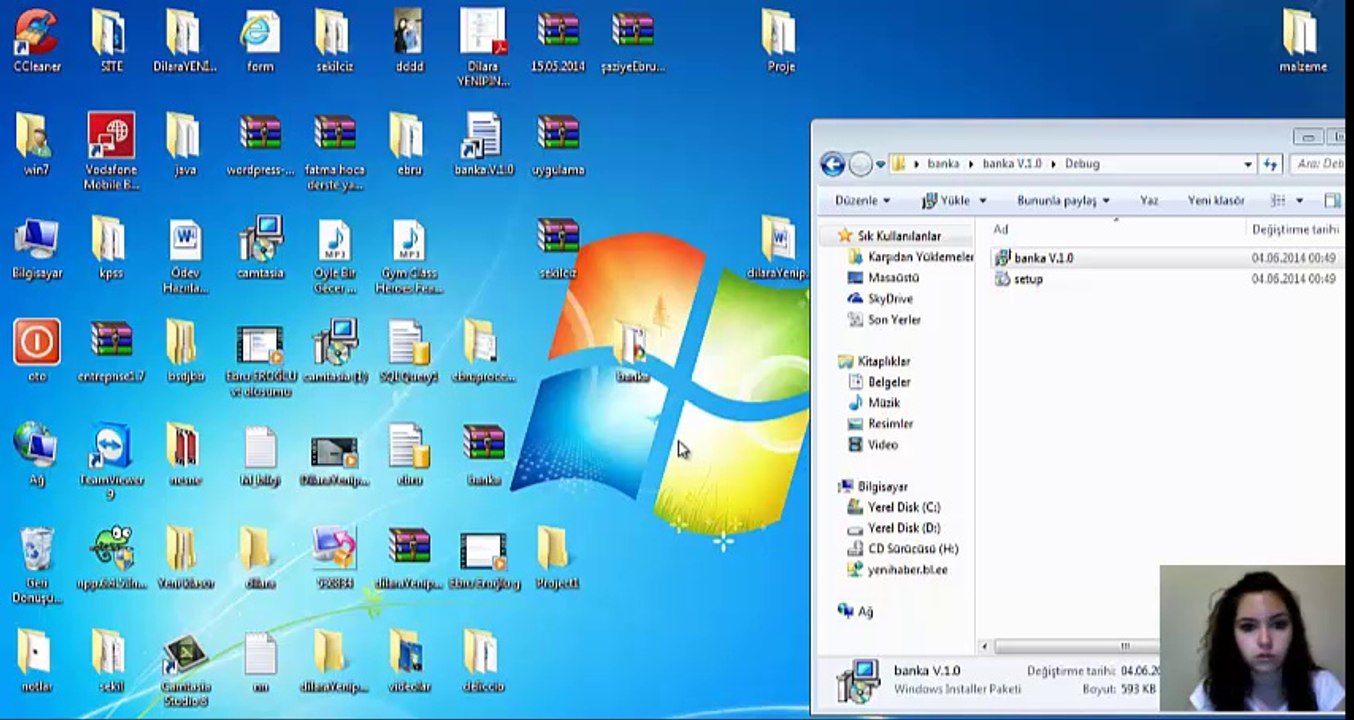
Task: Select the TeamViewer 9 desktop shortcut
Action: [x=111, y=460]
